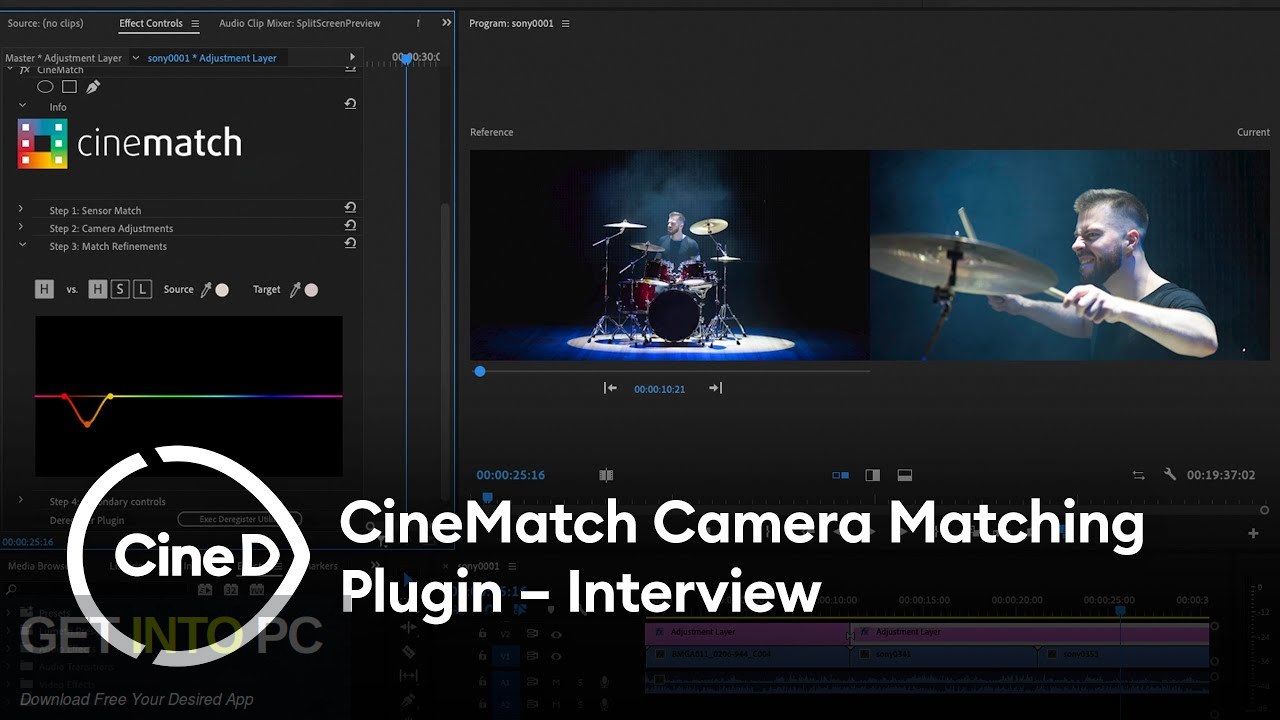
Task: Click the Reference timecode 00:00:10:21
Action: [659, 389]
